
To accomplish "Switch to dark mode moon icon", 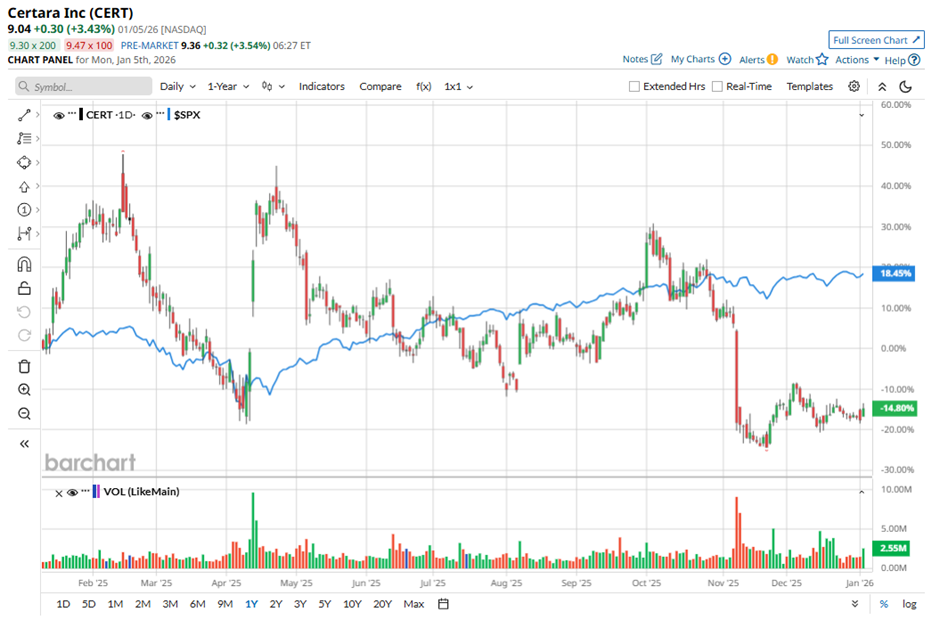I will 906,87.
